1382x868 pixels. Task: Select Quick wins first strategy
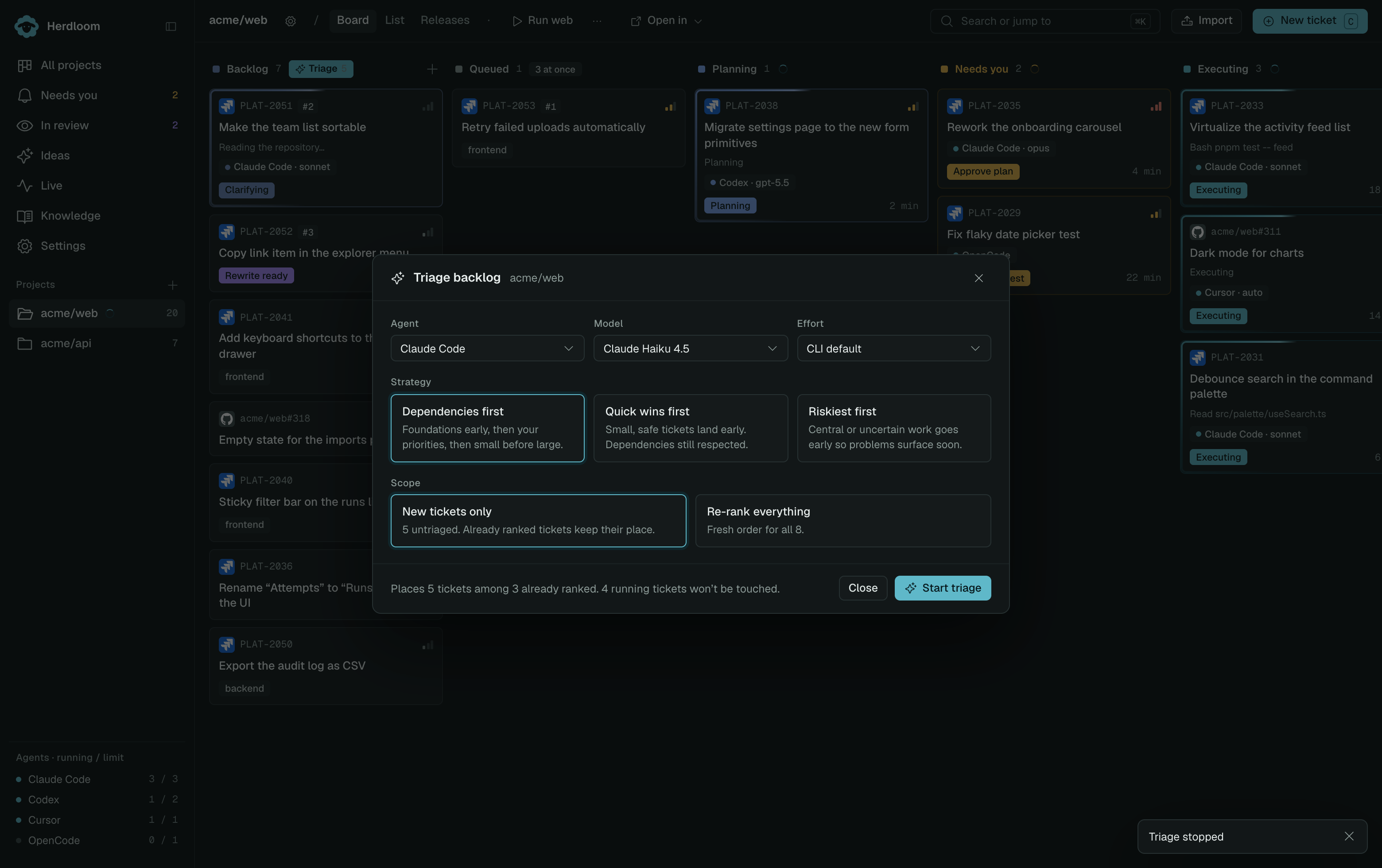tap(691, 428)
